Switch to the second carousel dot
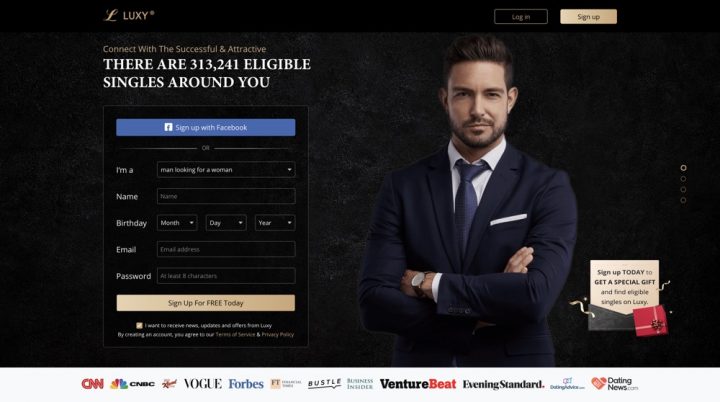Viewport: 720px width, 402px height. point(683,179)
